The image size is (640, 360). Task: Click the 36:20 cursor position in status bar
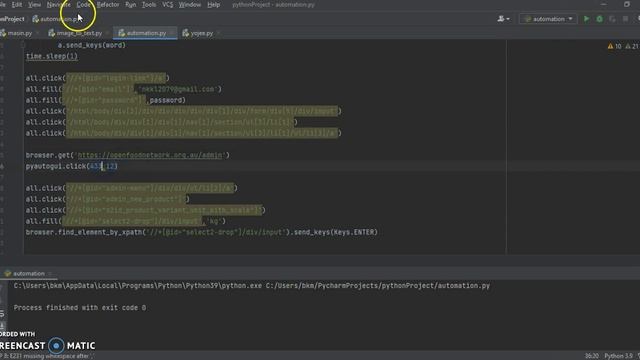(x=591, y=356)
